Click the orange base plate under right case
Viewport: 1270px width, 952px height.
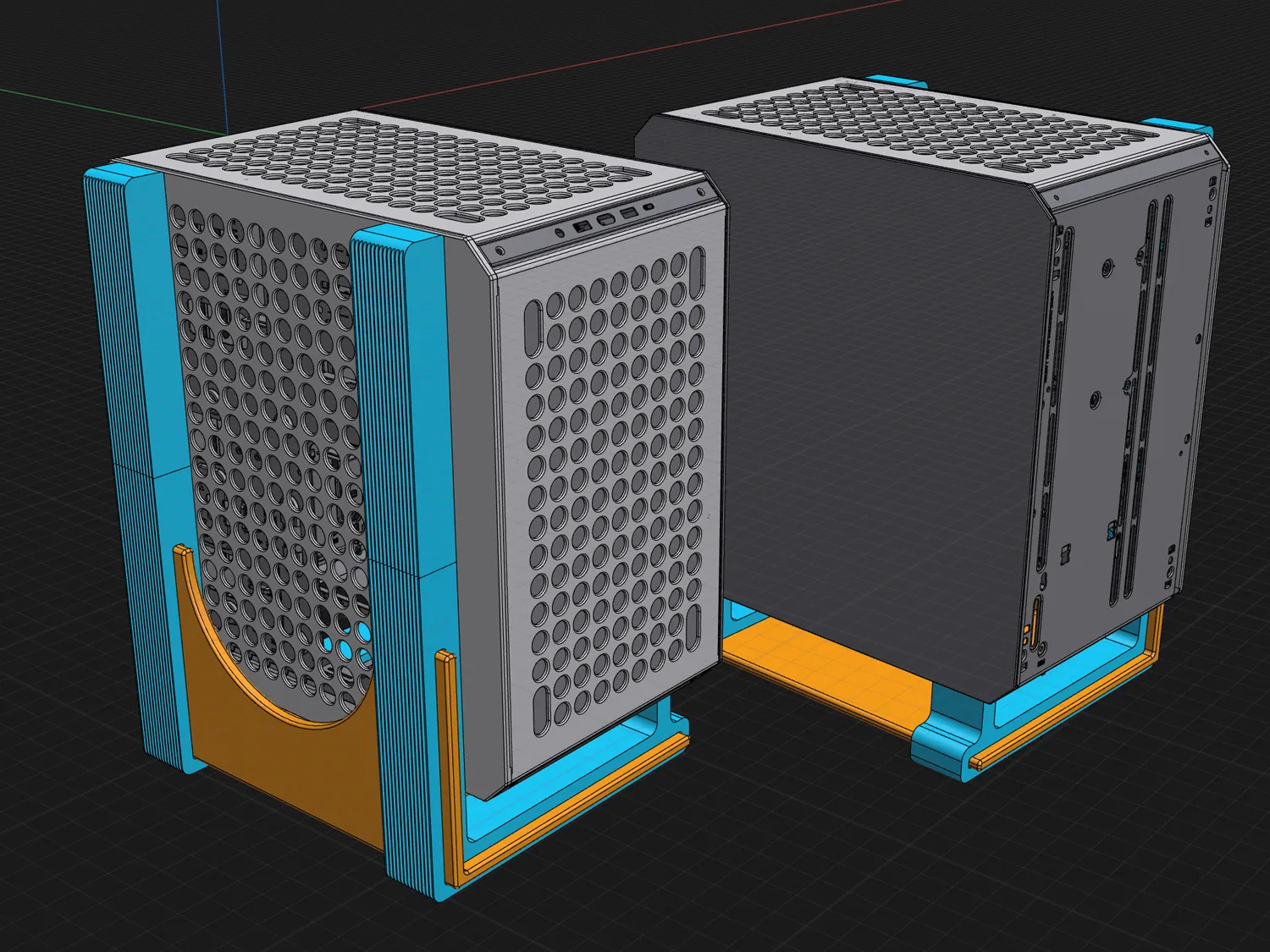[x=821, y=669]
